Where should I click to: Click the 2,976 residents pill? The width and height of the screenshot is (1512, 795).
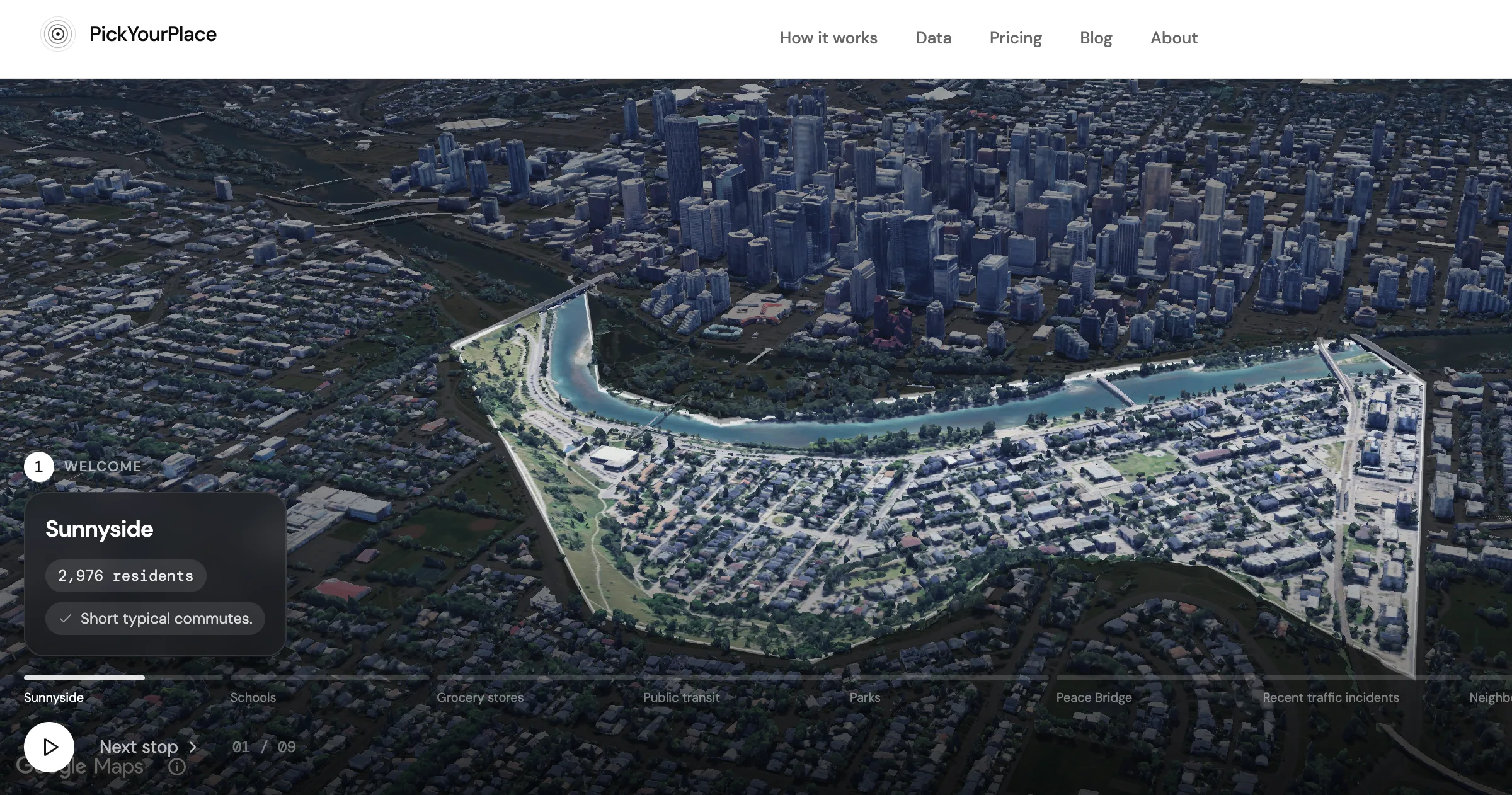(126, 576)
